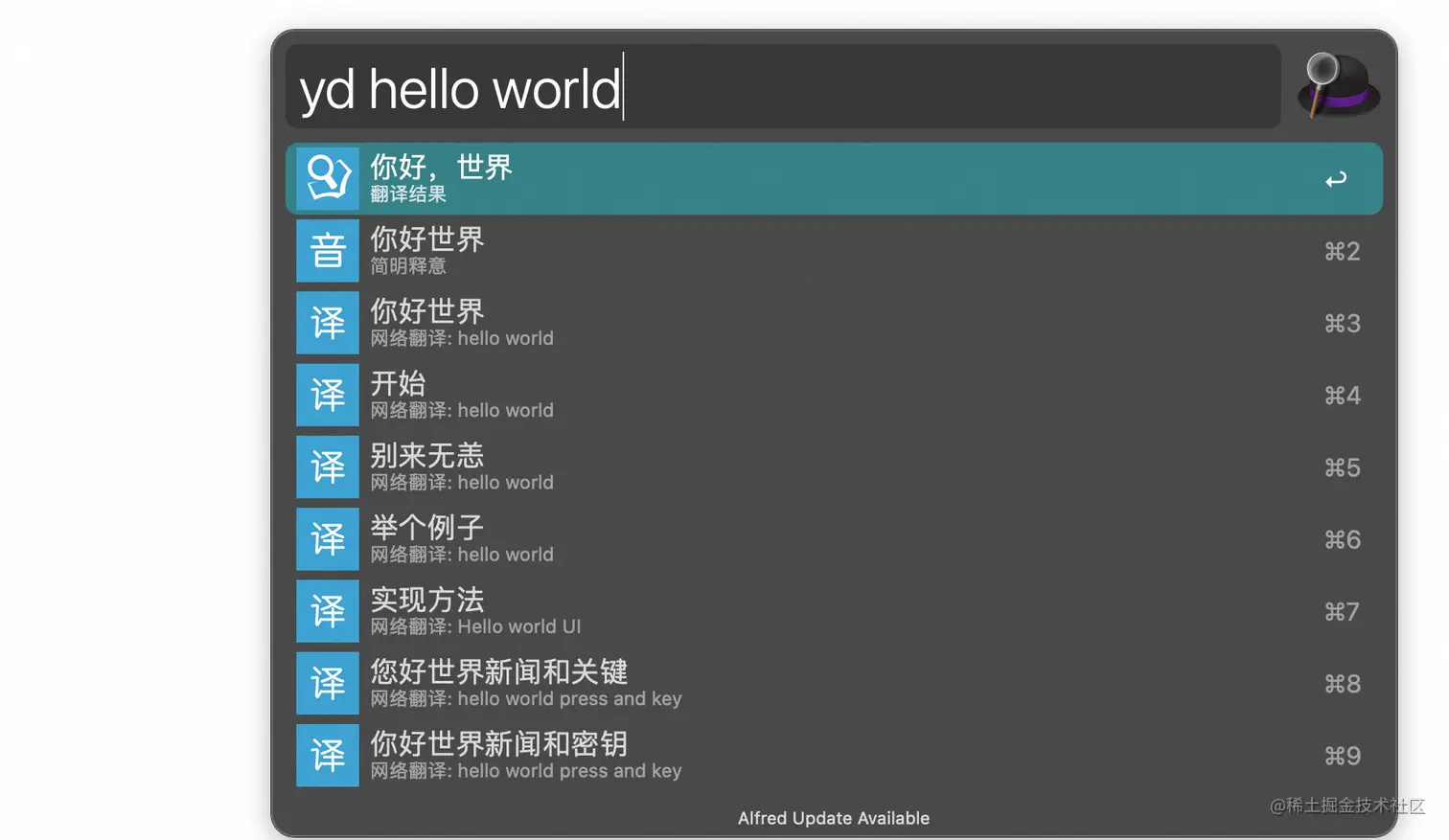Choose the 别来无恙 result
1449x840 pixels.
point(834,467)
